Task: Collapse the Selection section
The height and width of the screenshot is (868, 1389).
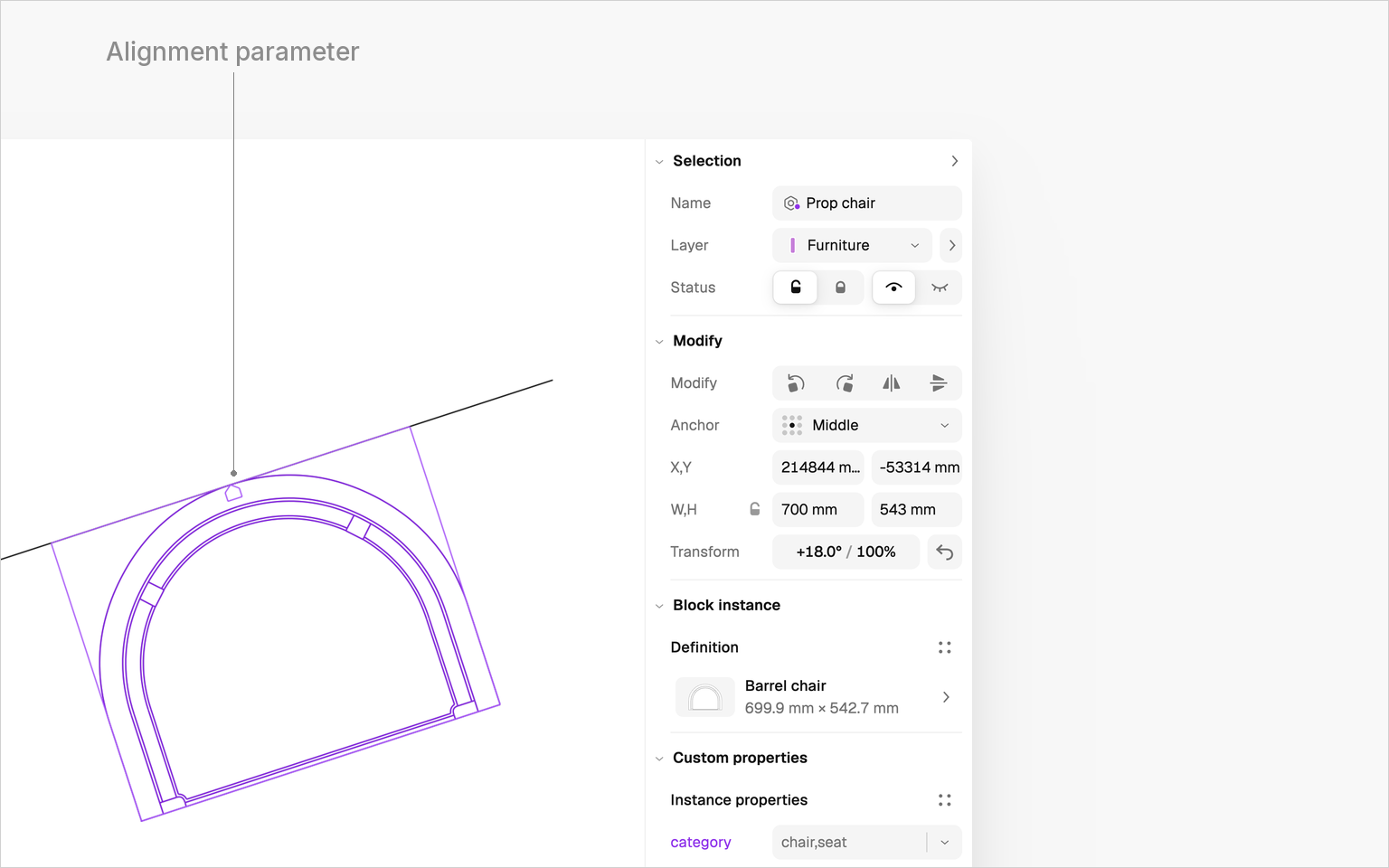Action: [x=659, y=162]
